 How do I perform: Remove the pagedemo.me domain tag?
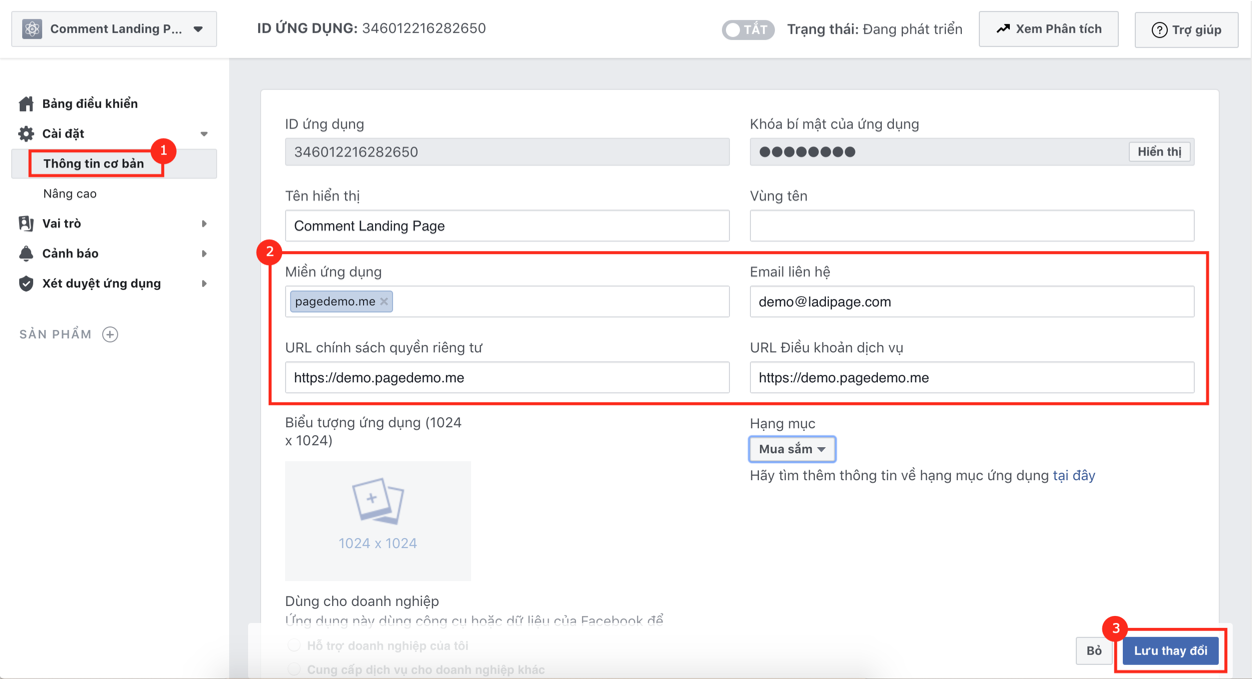(x=384, y=301)
